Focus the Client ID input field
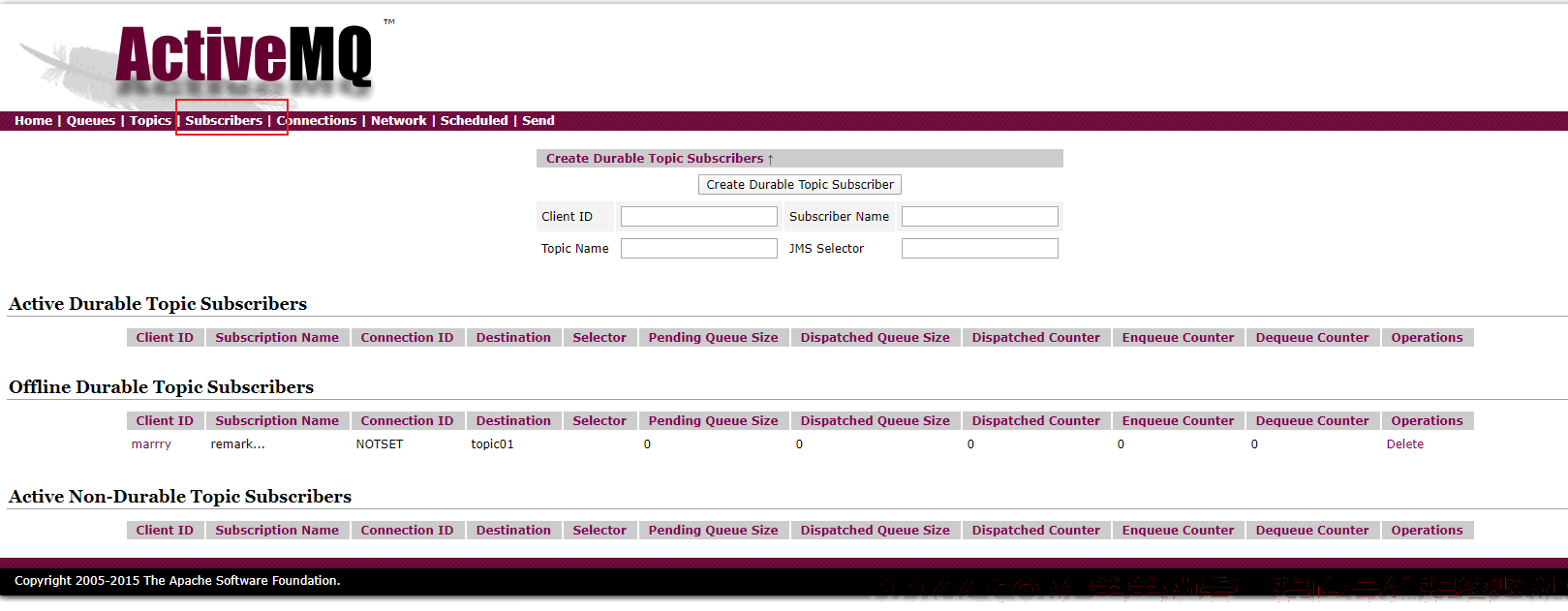 [x=699, y=217]
